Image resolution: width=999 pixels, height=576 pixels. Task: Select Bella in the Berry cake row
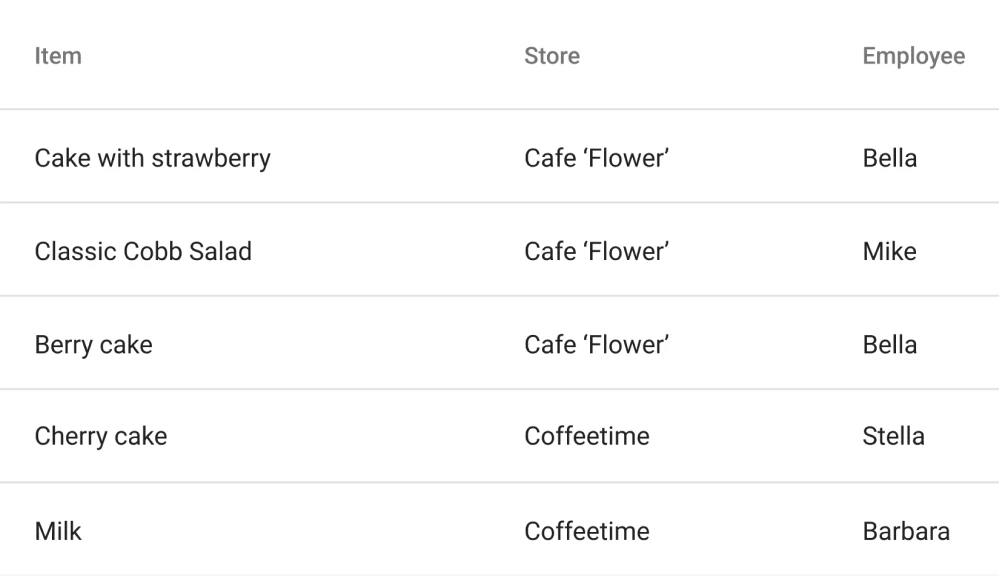point(889,345)
